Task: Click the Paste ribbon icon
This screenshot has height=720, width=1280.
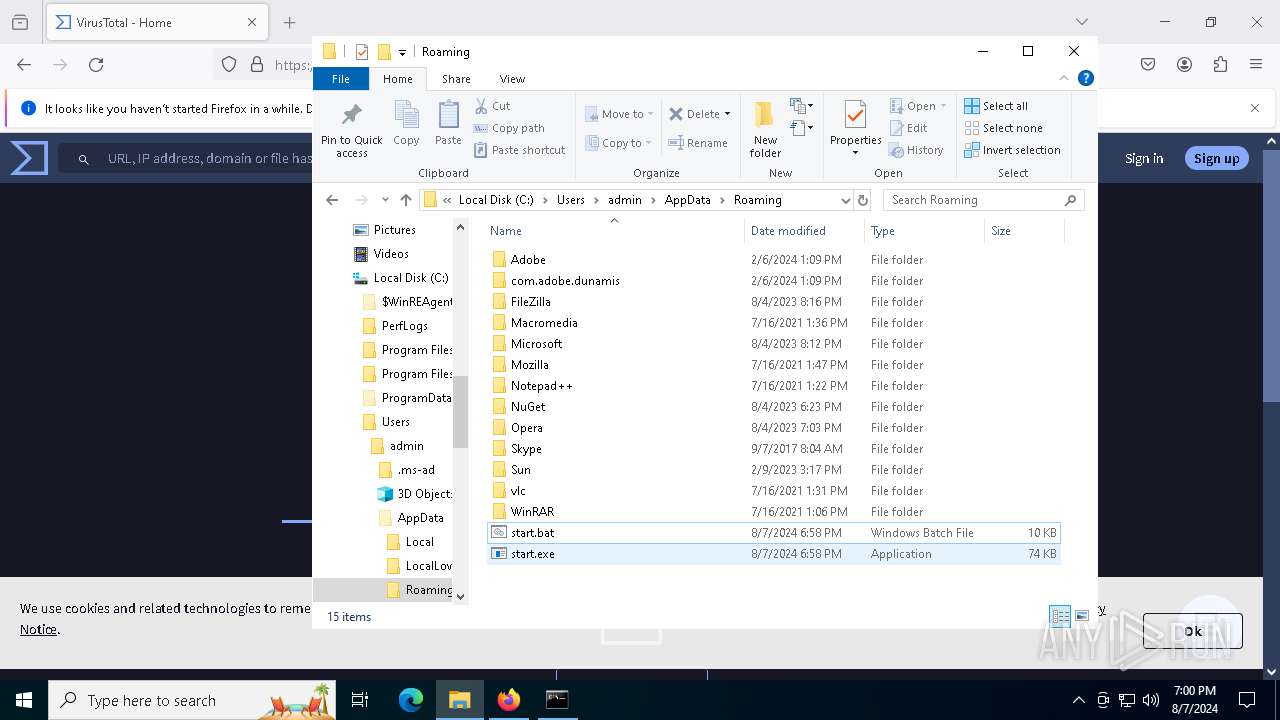Action: pos(448,124)
